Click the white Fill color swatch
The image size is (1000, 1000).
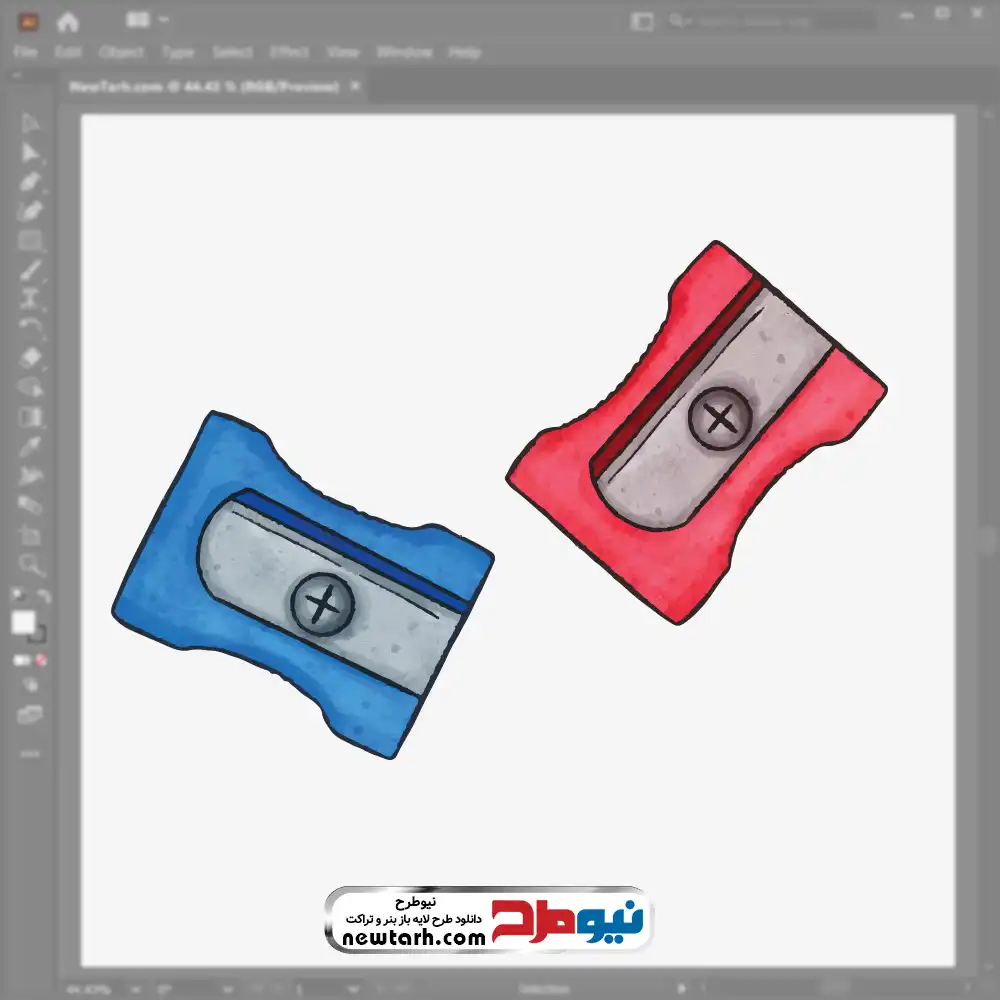[x=24, y=623]
